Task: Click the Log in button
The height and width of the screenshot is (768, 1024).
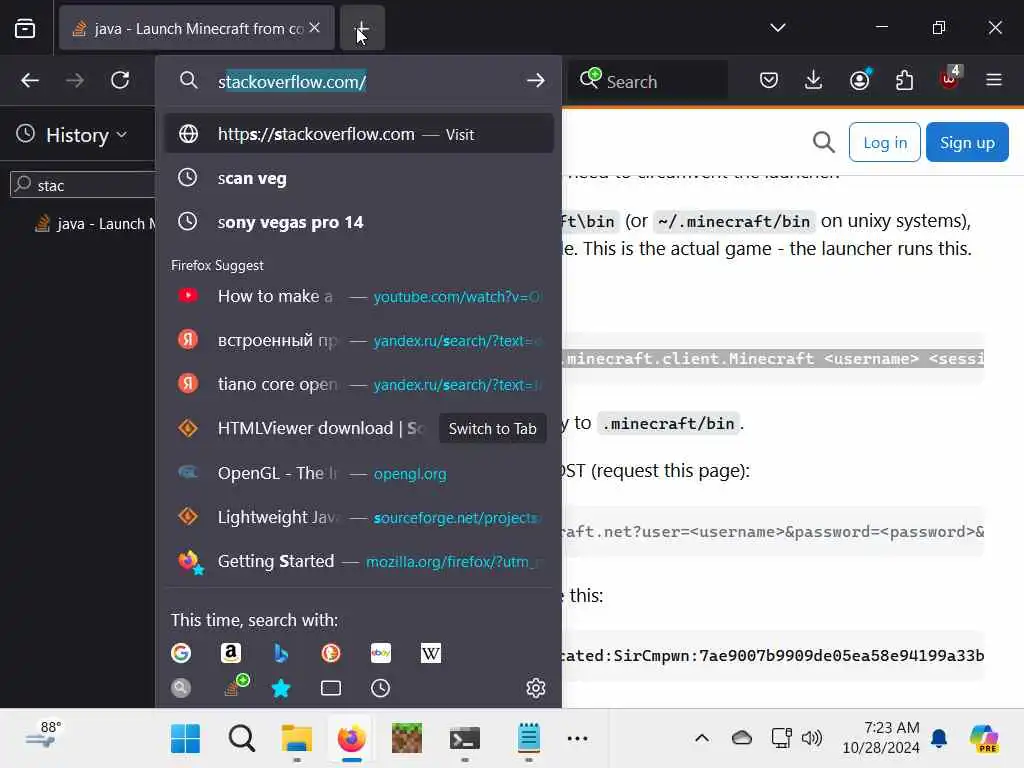Action: pos(885,142)
